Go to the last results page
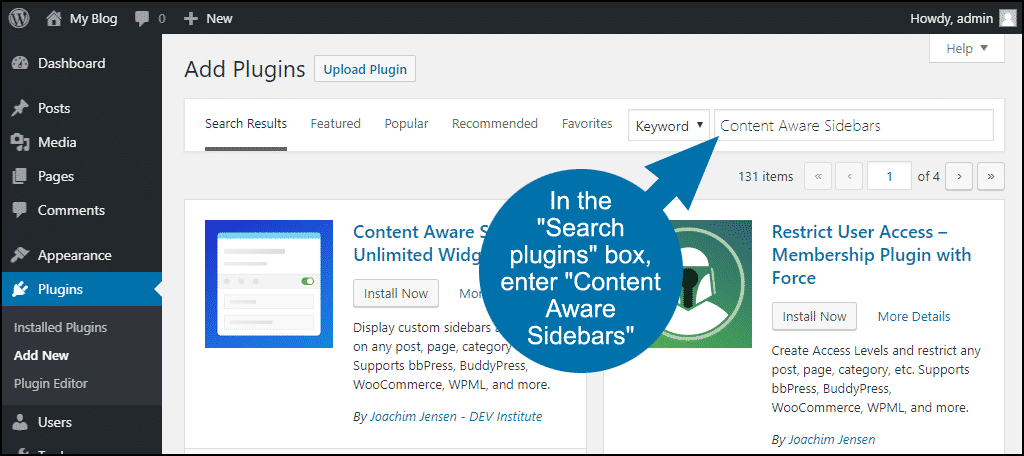The width and height of the screenshot is (1024, 456). click(991, 176)
